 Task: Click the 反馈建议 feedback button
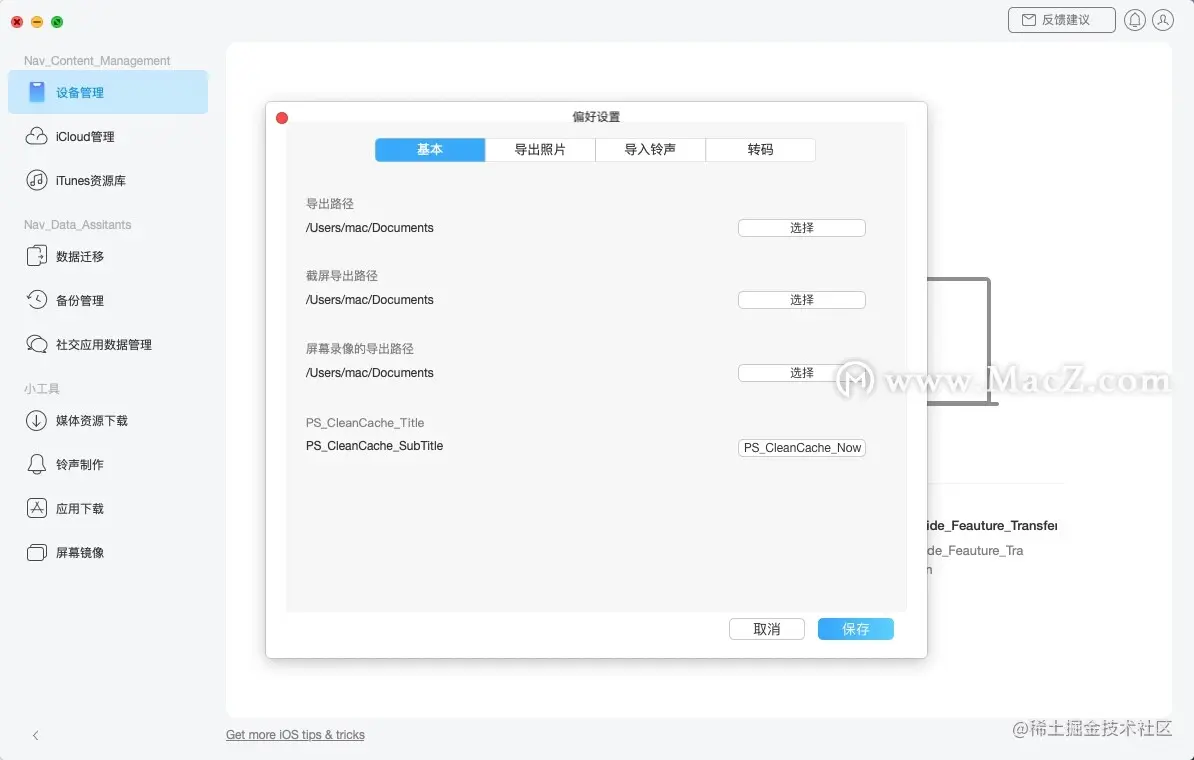point(1062,20)
